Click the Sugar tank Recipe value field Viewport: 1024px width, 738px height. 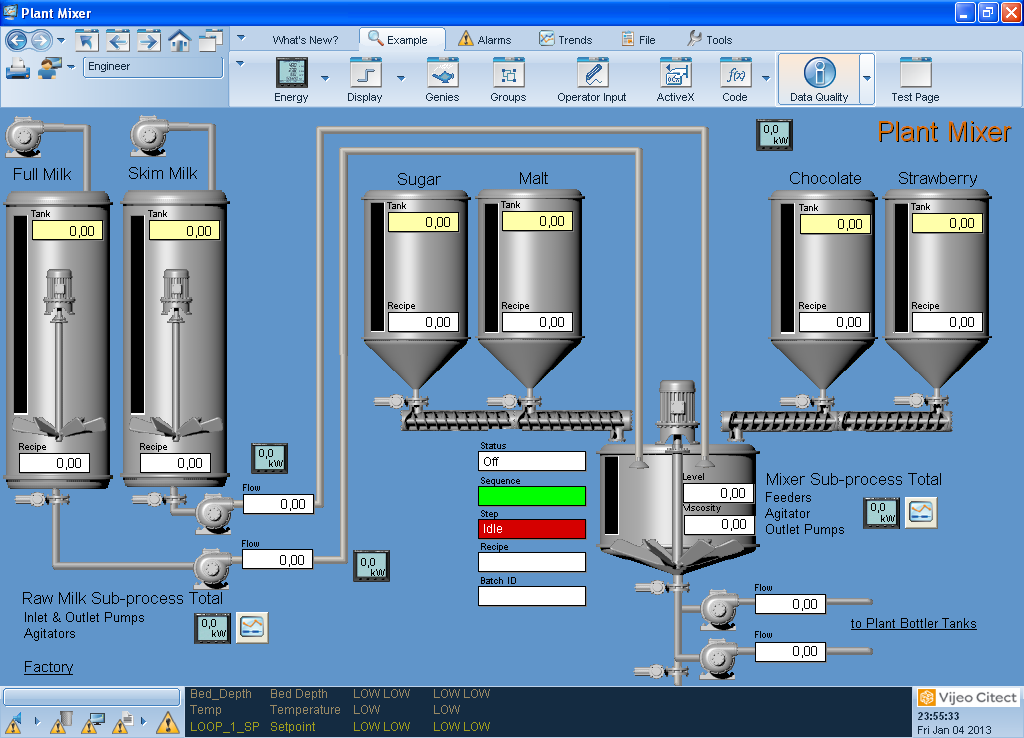(x=423, y=323)
